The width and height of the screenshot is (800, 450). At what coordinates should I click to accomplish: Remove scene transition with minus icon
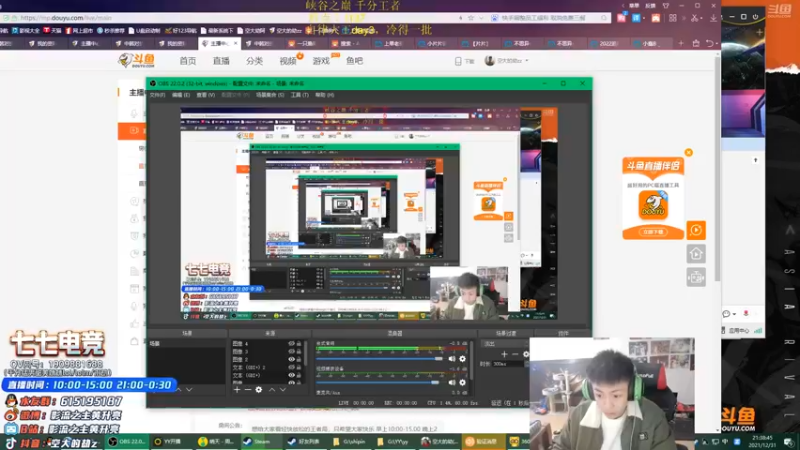515,354
